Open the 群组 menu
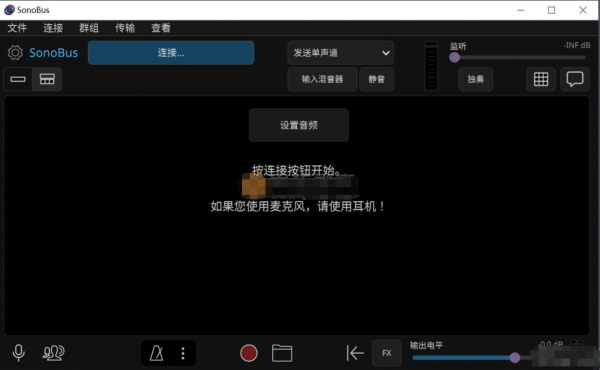The width and height of the screenshot is (600, 370). click(89, 28)
